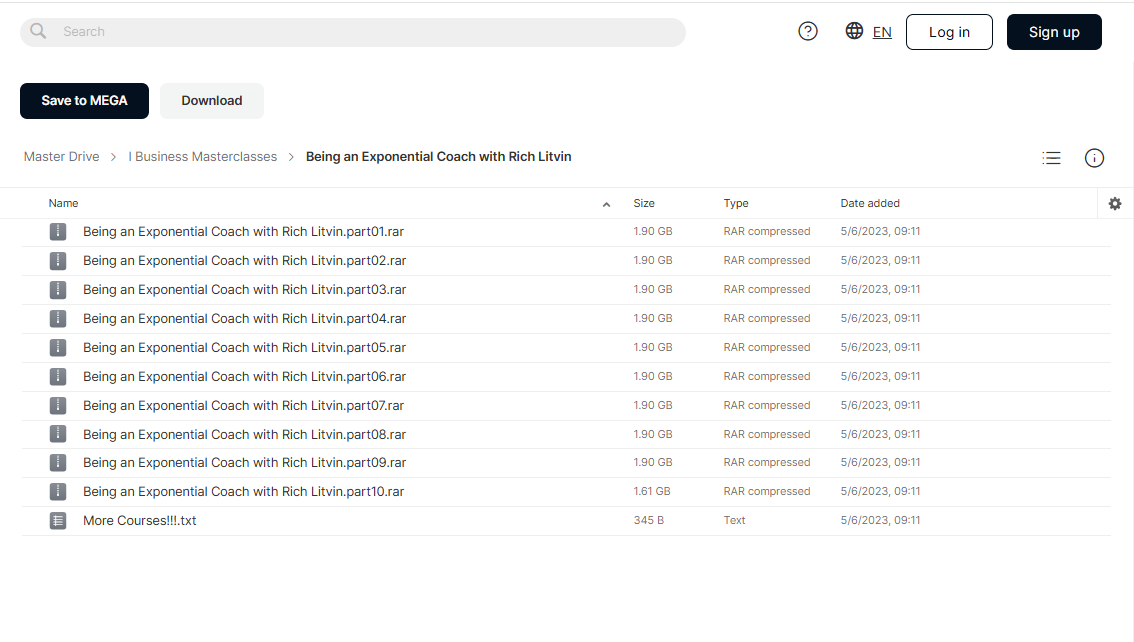Select file Rich Litvin.part08.rar

pos(244,434)
